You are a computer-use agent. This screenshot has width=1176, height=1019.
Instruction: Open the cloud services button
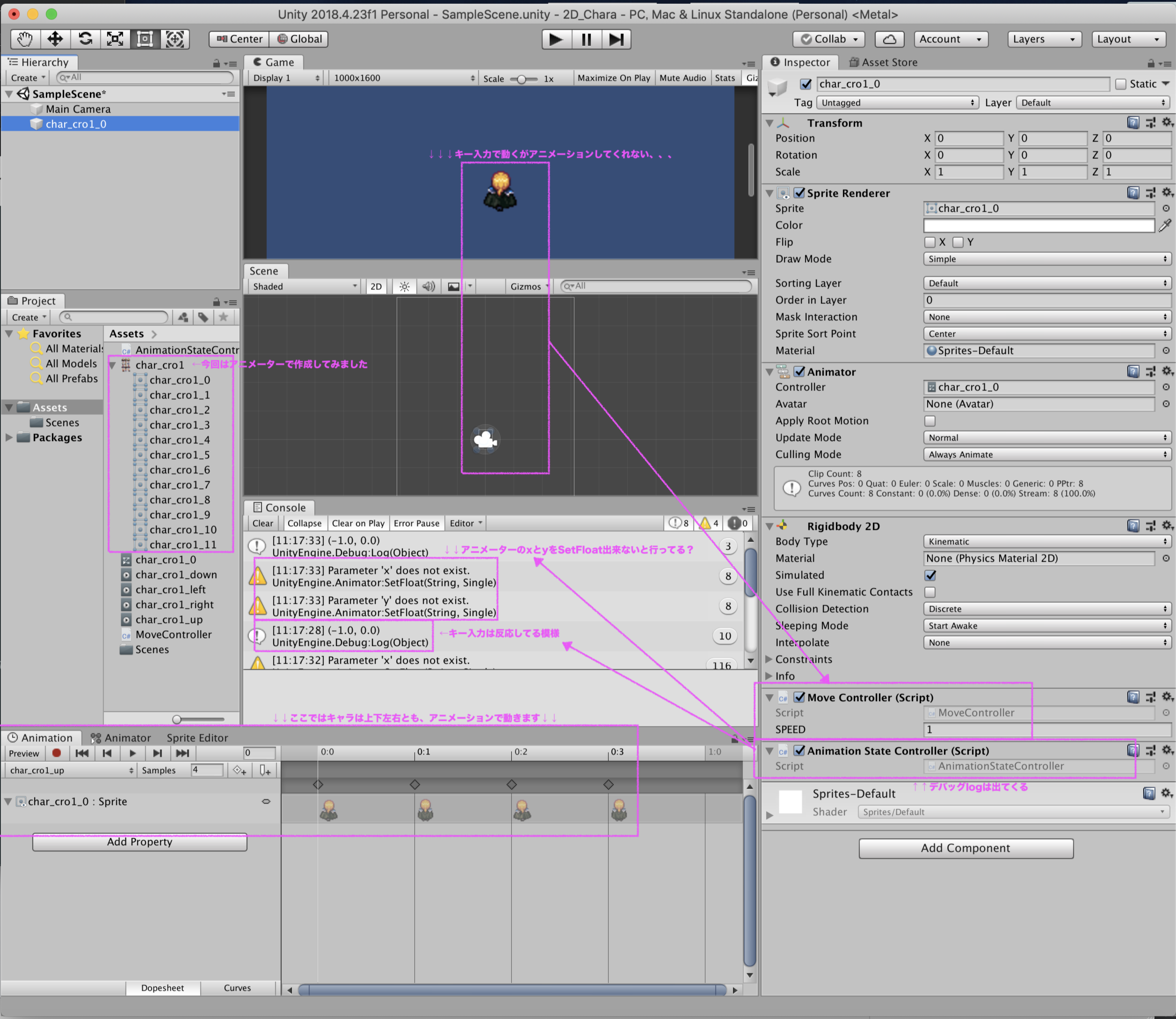(x=890, y=39)
